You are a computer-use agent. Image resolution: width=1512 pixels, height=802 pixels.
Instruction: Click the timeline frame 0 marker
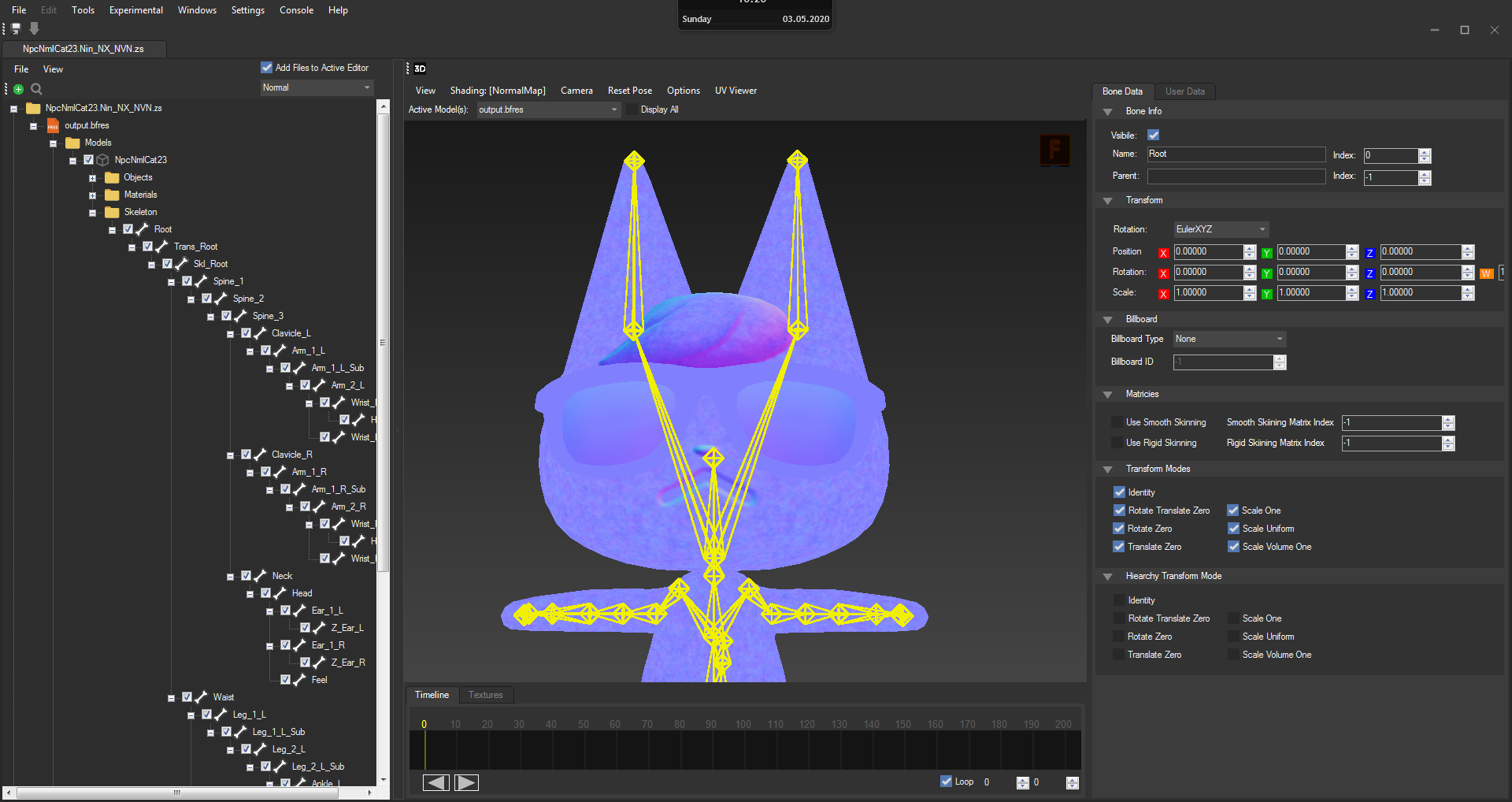pos(424,724)
